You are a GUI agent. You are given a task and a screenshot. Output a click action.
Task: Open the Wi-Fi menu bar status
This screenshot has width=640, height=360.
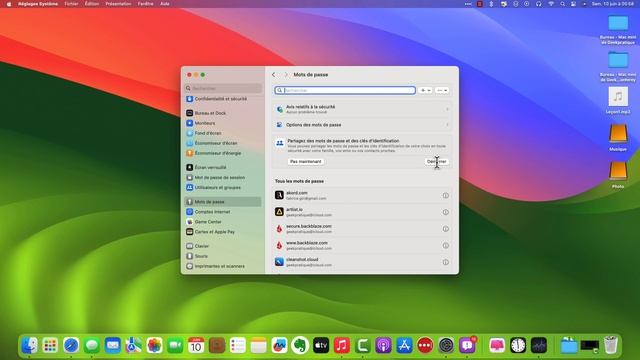[x=551, y=4]
